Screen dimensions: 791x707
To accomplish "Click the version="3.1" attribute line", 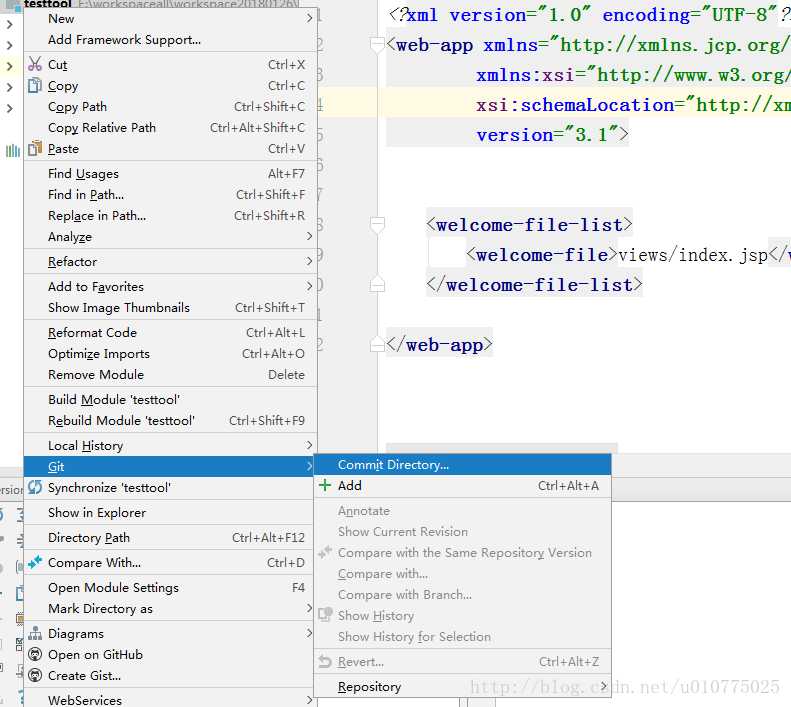I will pyautogui.click(x=552, y=135).
